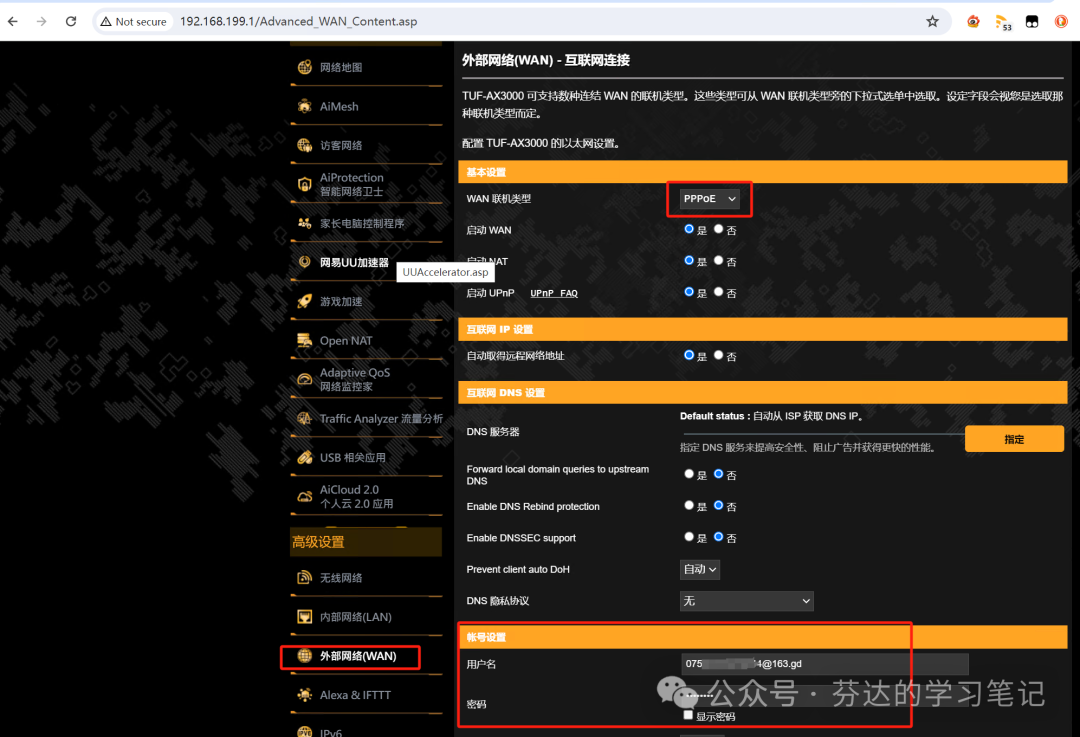Screen dimensions: 1080x737
Task: Click the USB 相关应用 icon
Action: (304, 457)
